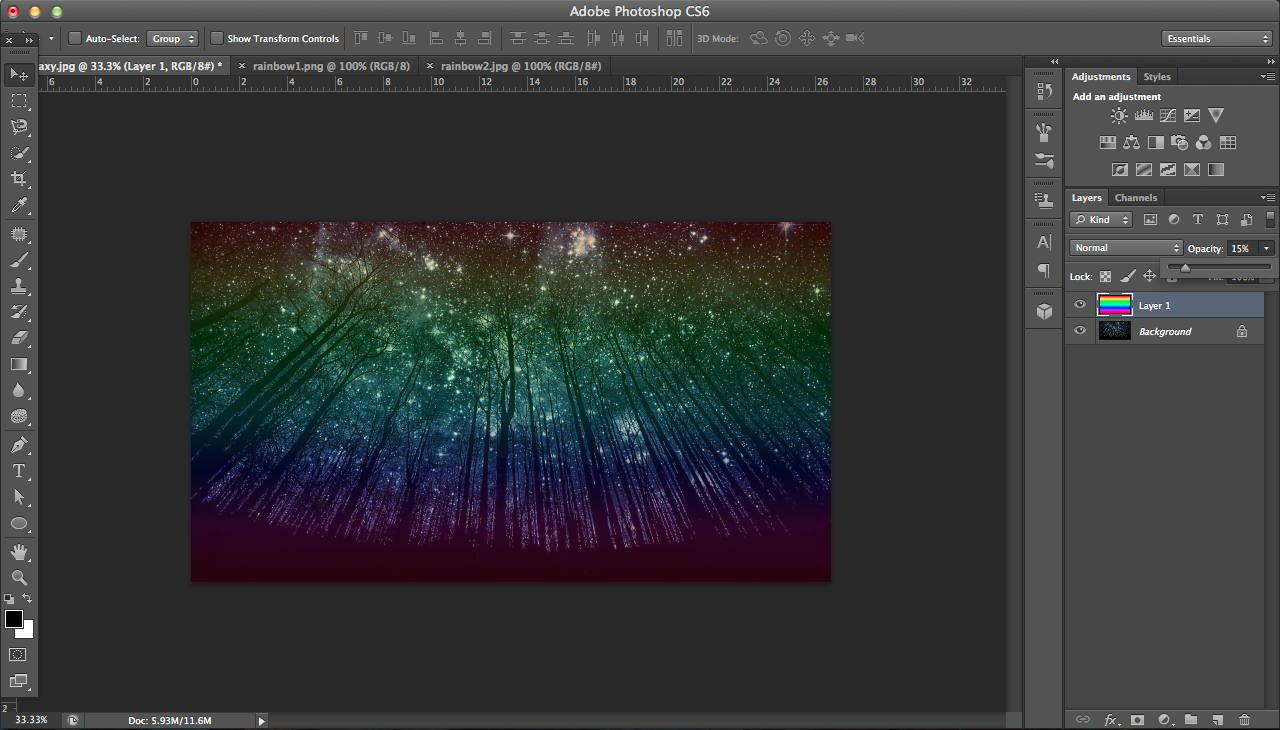Add a Levels adjustment
The height and width of the screenshot is (730, 1280).
(x=1144, y=116)
